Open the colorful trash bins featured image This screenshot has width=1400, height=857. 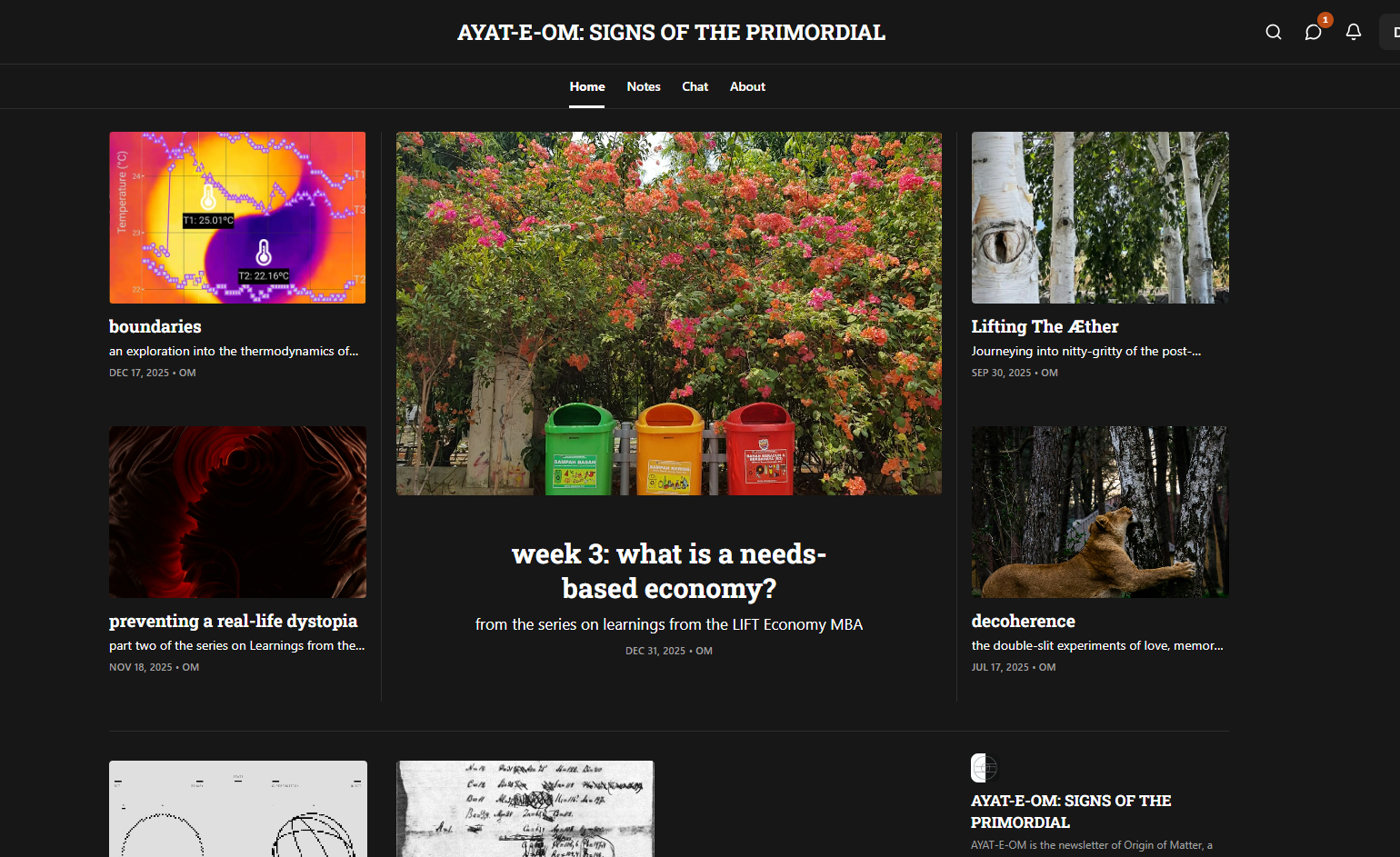point(669,314)
